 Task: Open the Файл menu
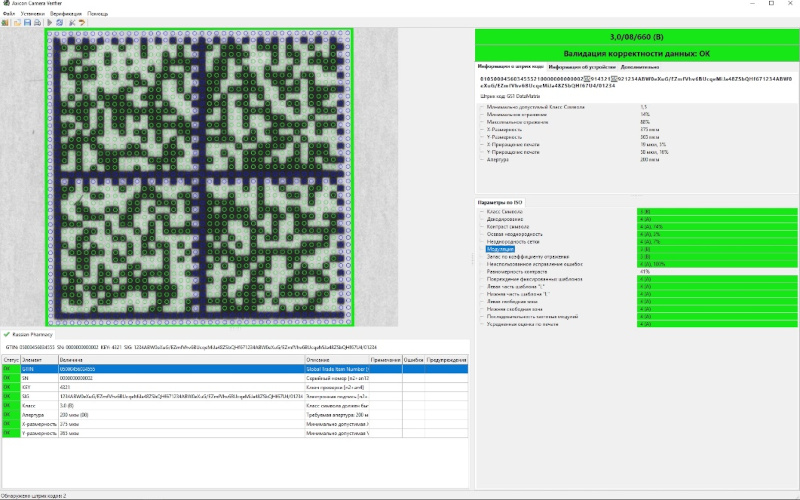pyautogui.click(x=8, y=13)
